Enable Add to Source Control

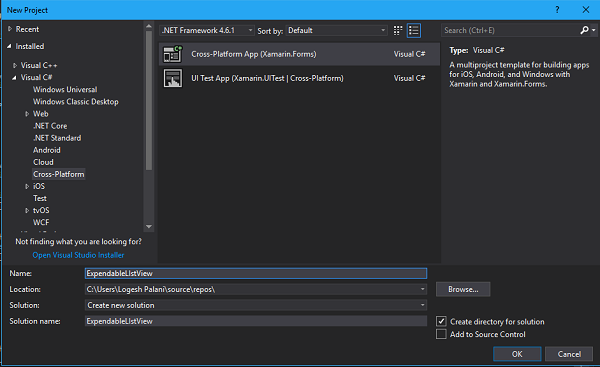(x=441, y=334)
